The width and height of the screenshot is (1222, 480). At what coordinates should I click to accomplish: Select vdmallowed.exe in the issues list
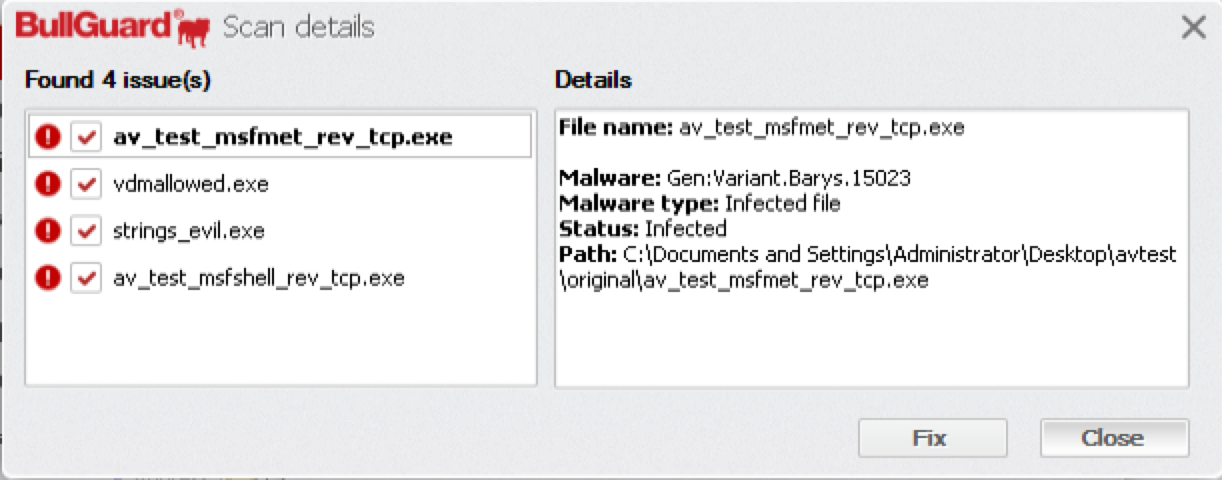click(x=190, y=184)
